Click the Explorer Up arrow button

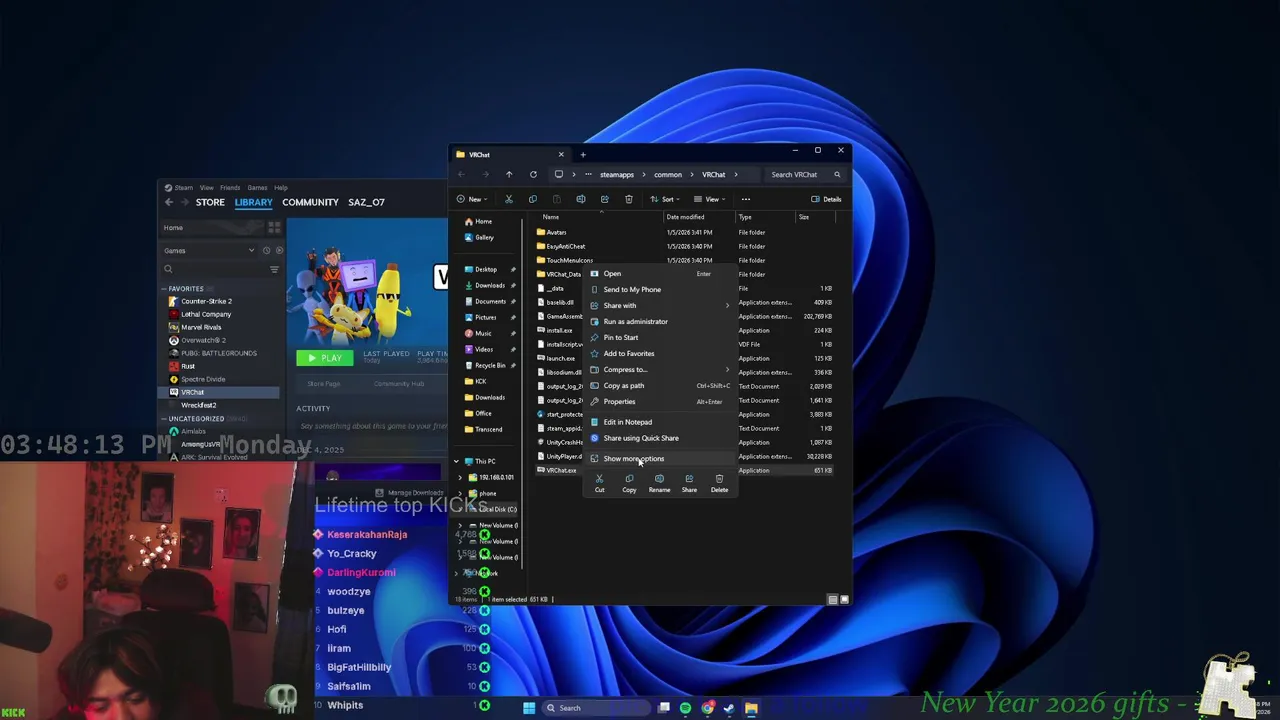508,174
